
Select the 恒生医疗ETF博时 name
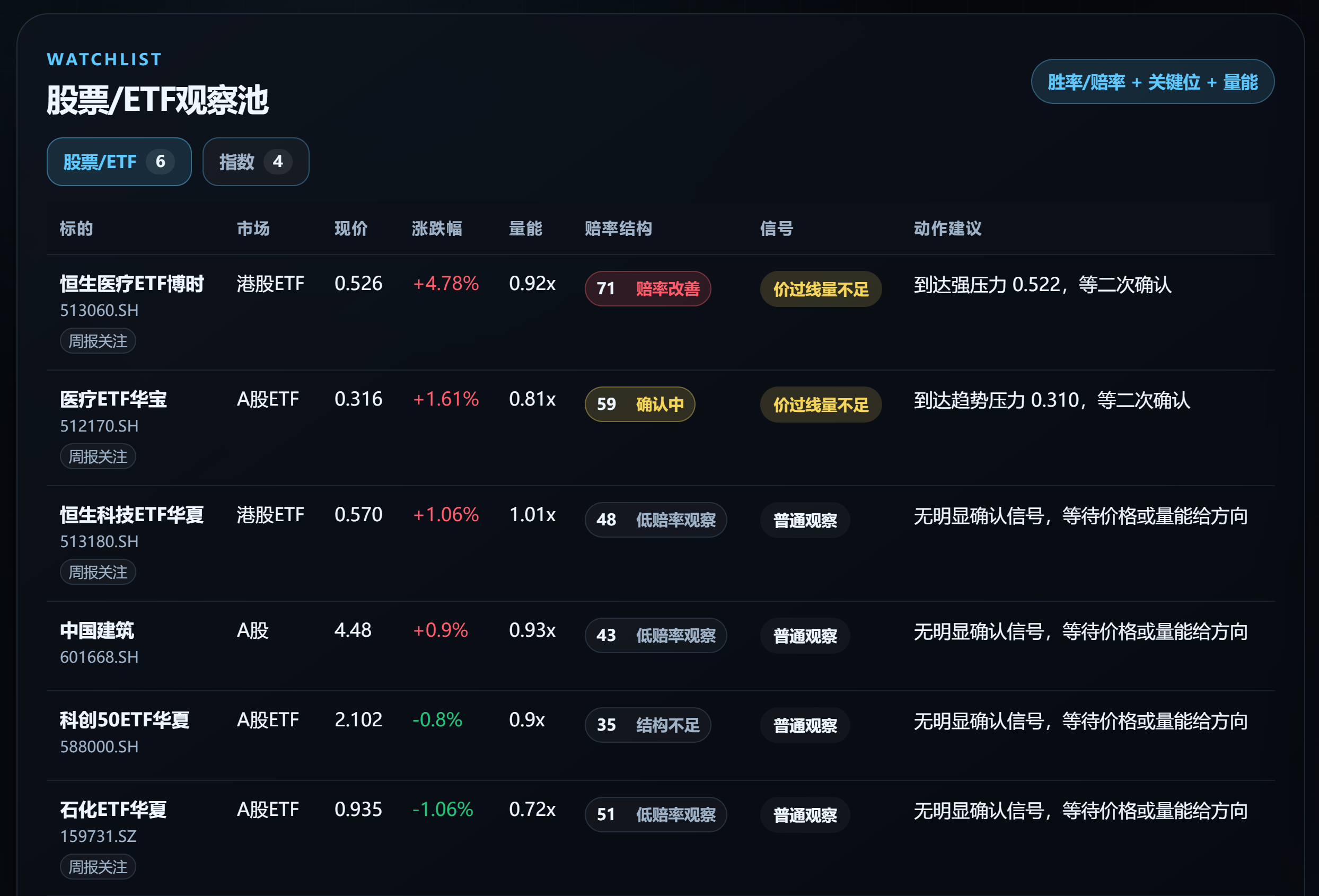(131, 284)
